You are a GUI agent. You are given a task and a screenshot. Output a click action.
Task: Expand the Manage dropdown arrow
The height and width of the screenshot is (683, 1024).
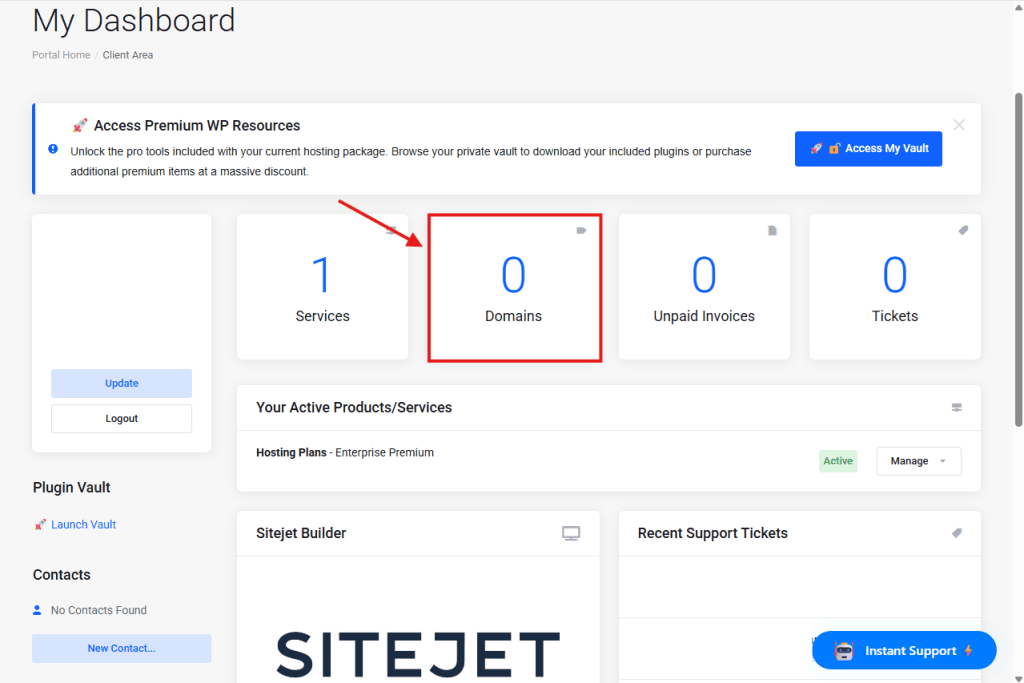tap(942, 461)
